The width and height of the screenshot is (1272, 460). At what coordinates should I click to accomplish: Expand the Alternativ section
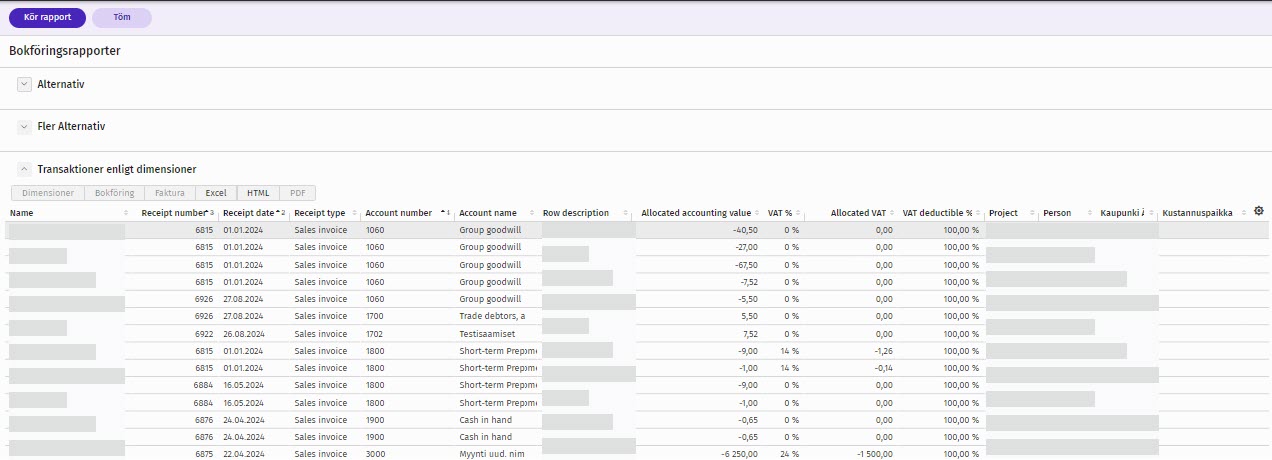pyautogui.click(x=25, y=85)
